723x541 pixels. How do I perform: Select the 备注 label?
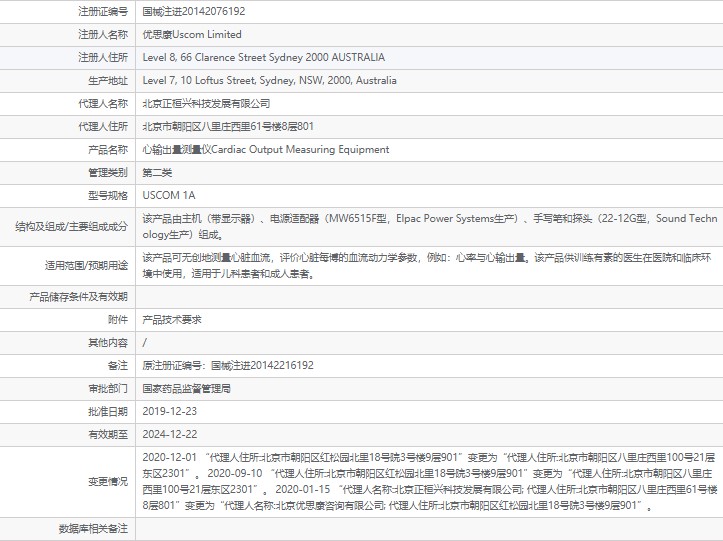[x=118, y=366]
